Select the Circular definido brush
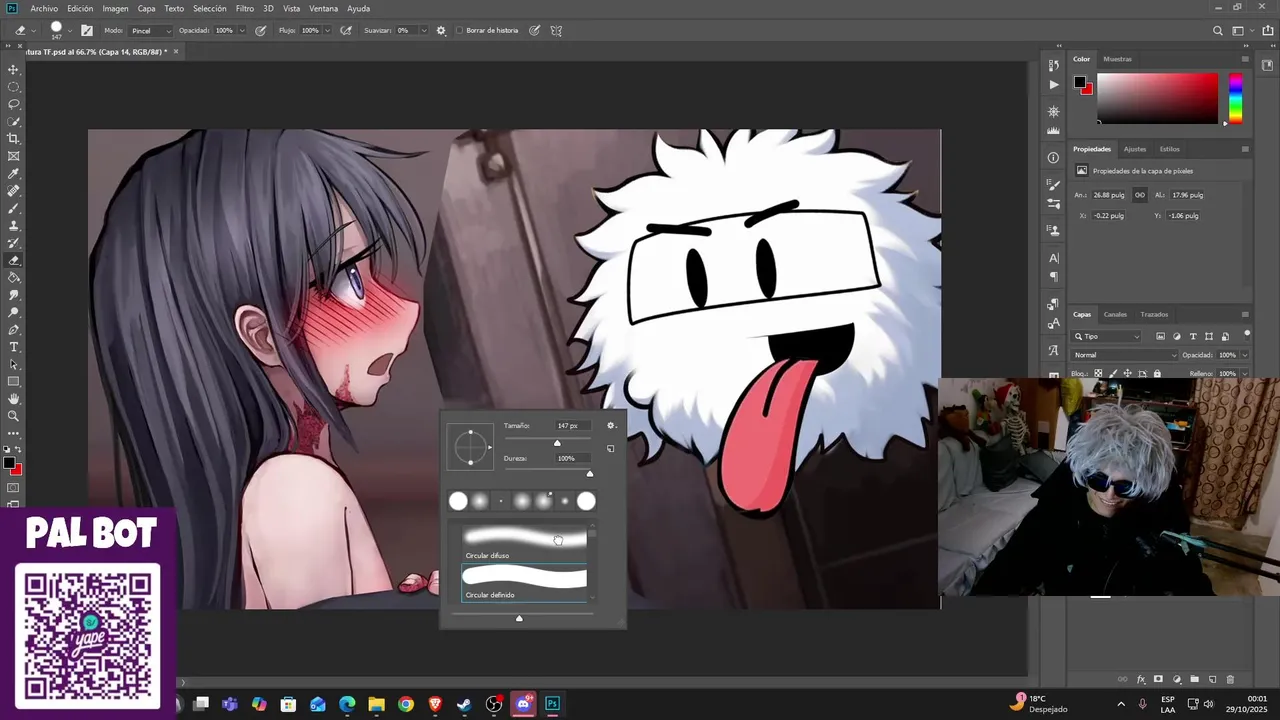This screenshot has height=720, width=1280. (524, 583)
